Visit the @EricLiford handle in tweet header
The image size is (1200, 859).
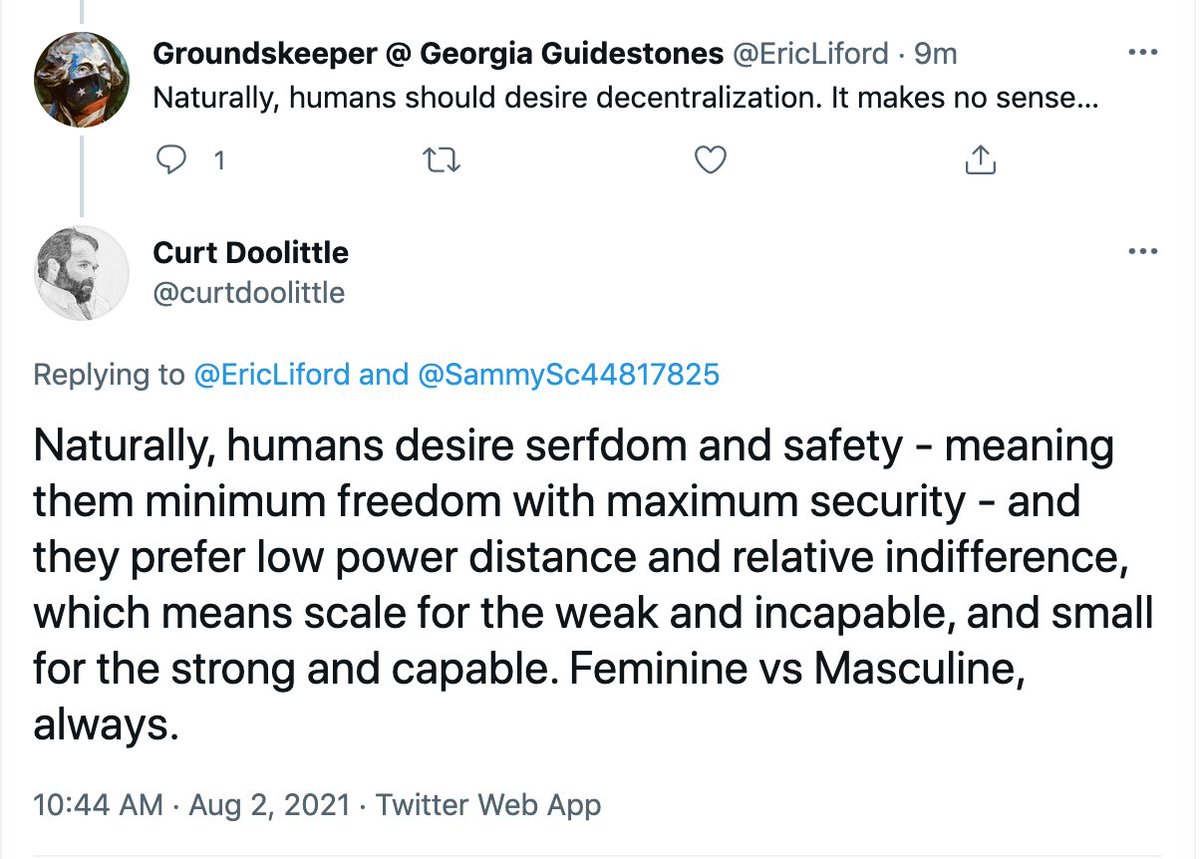811,54
